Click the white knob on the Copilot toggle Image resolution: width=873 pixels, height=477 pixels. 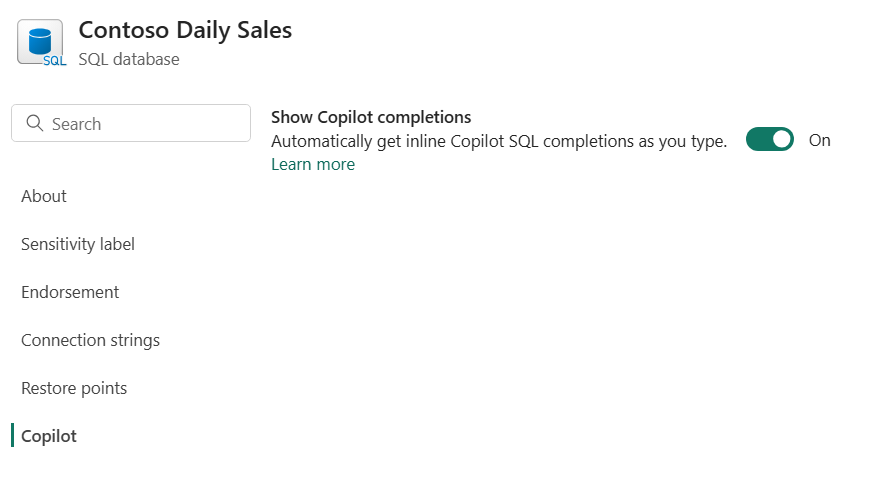pyautogui.click(x=781, y=140)
